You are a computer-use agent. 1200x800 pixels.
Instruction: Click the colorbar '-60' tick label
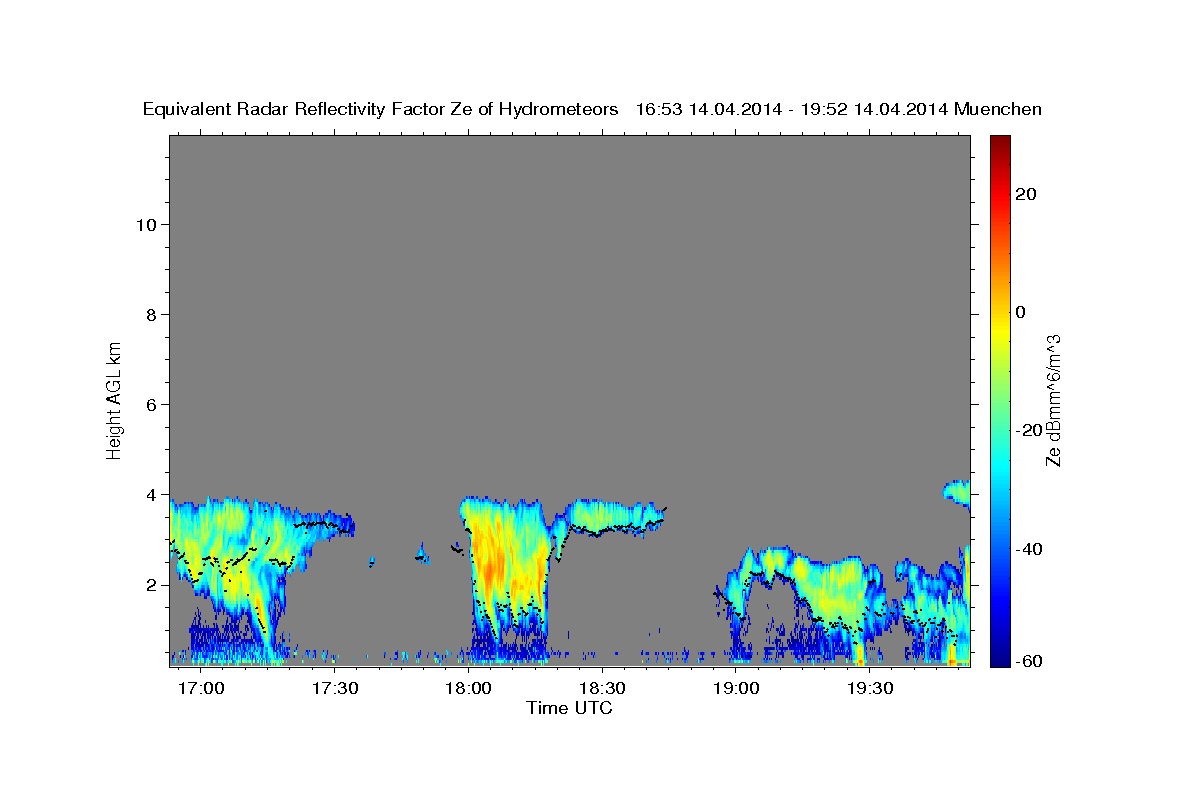pos(1028,660)
